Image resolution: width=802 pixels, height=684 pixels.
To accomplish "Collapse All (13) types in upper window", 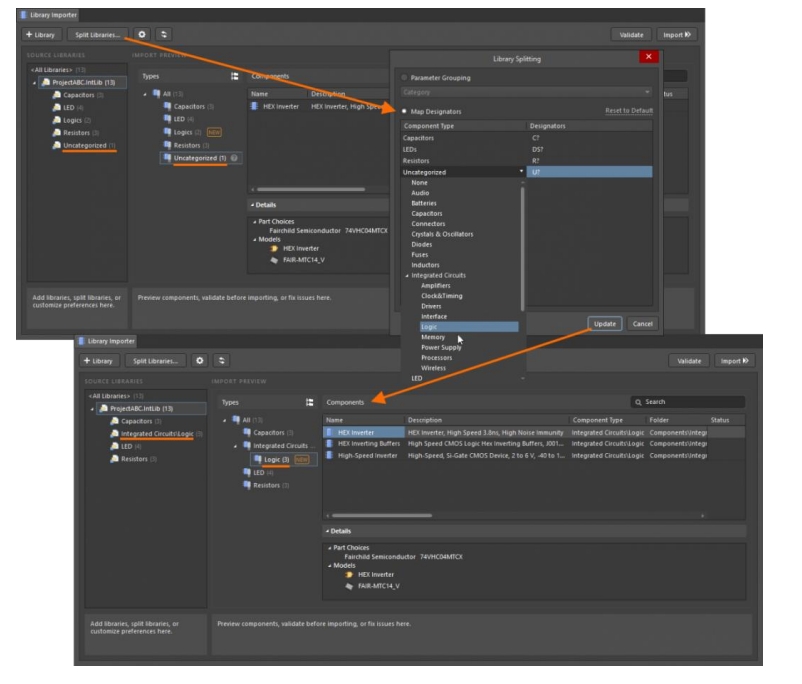I will coord(145,94).
